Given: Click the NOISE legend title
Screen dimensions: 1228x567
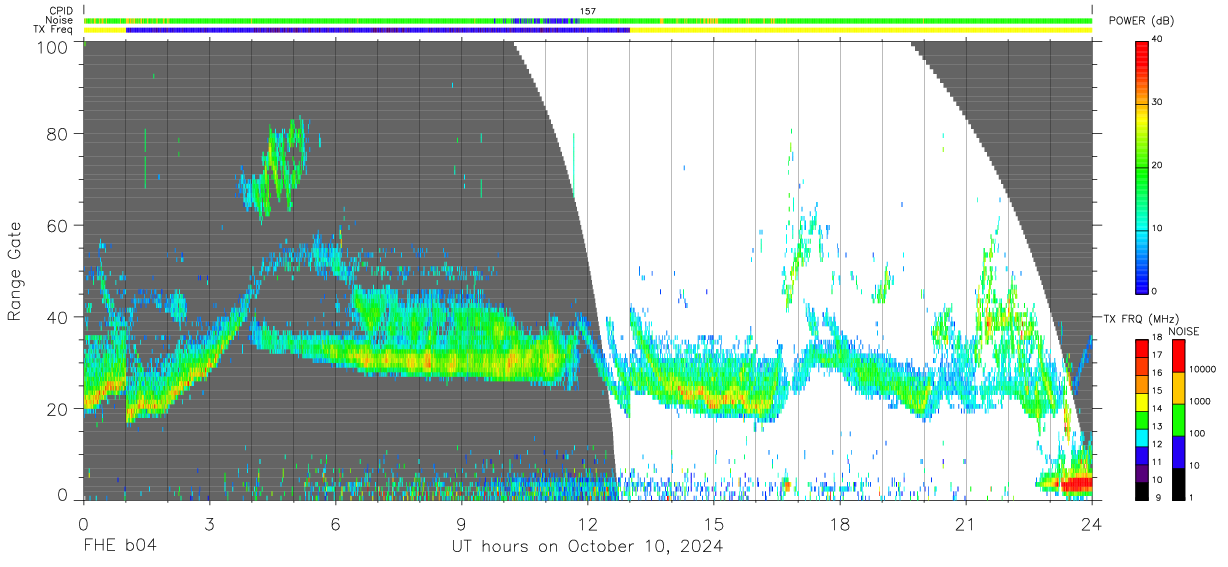Looking at the screenshot, I should tap(1185, 331).
